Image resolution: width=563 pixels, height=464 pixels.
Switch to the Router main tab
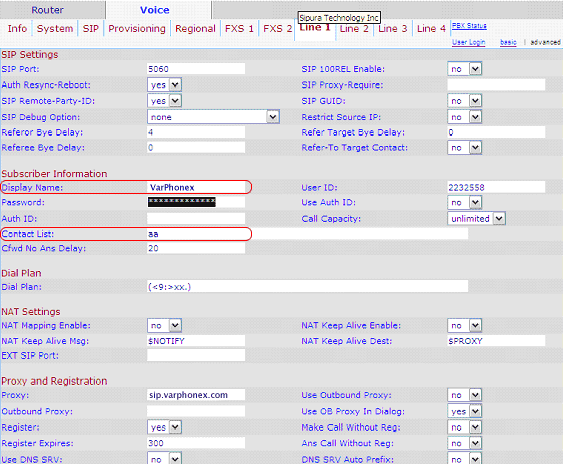(47, 10)
